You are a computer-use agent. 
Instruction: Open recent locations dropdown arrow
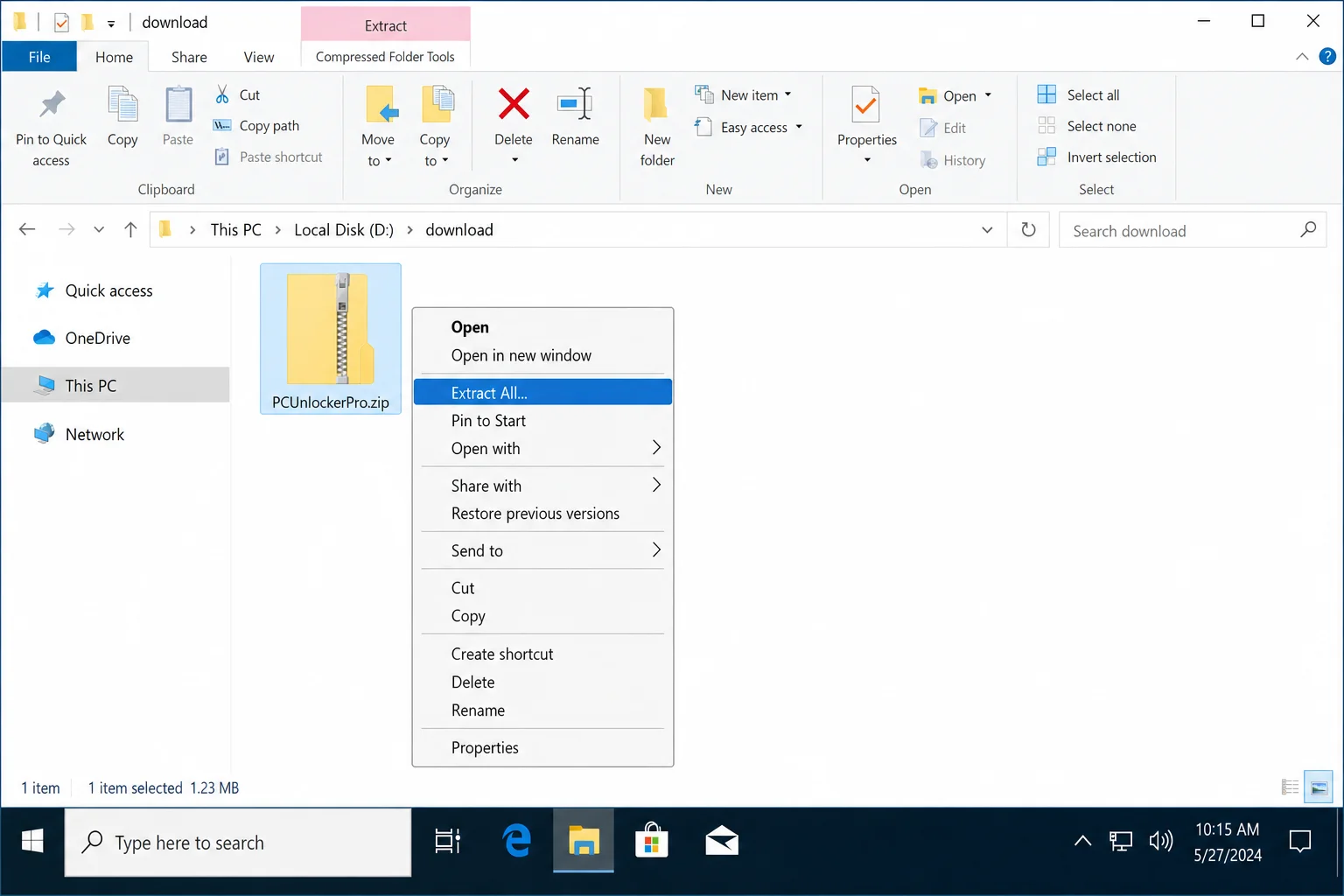99,230
